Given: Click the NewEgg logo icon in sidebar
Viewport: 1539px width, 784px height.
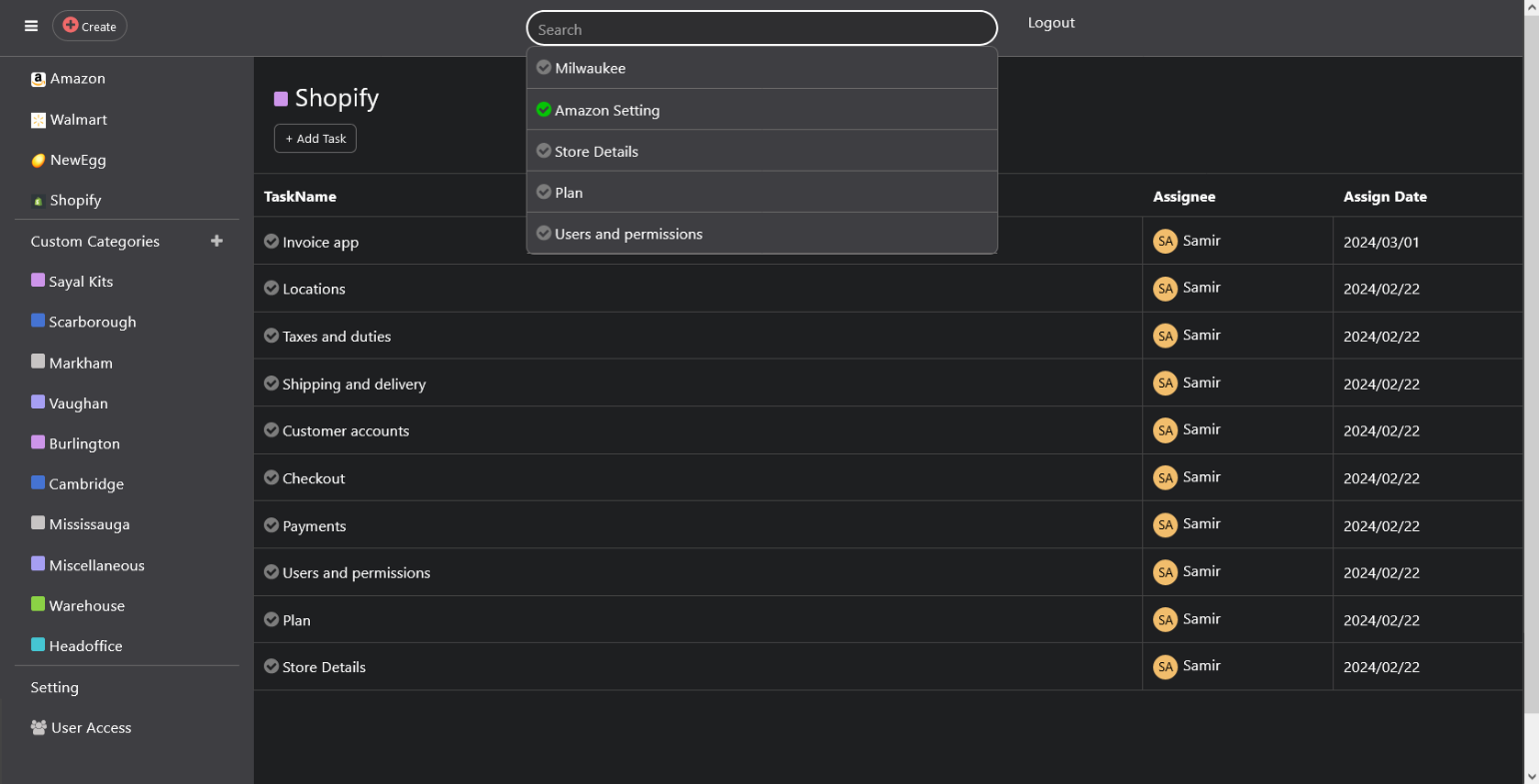Looking at the screenshot, I should 38,160.
